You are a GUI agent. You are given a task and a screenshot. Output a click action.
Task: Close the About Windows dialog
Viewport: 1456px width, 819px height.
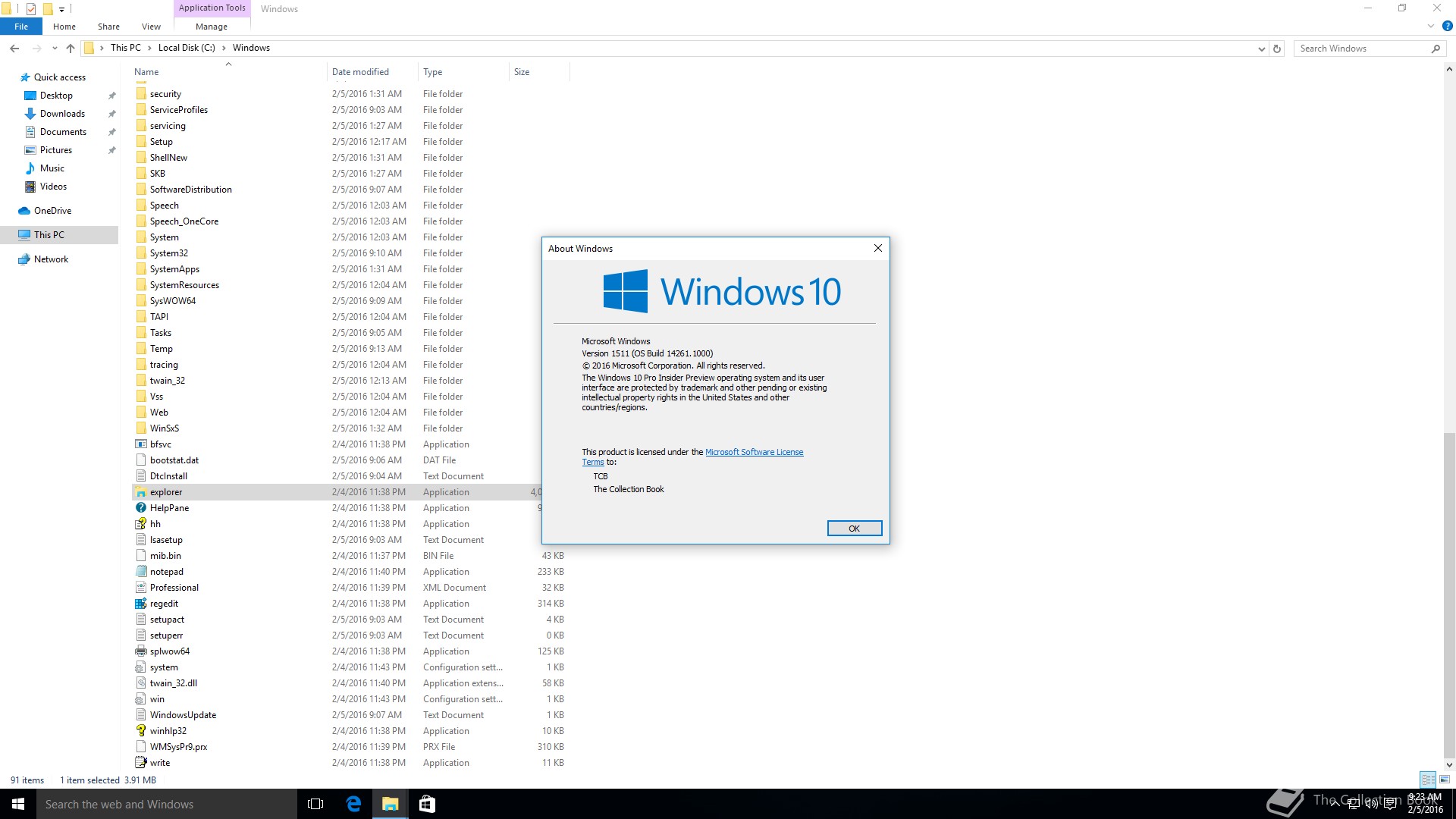tap(877, 248)
